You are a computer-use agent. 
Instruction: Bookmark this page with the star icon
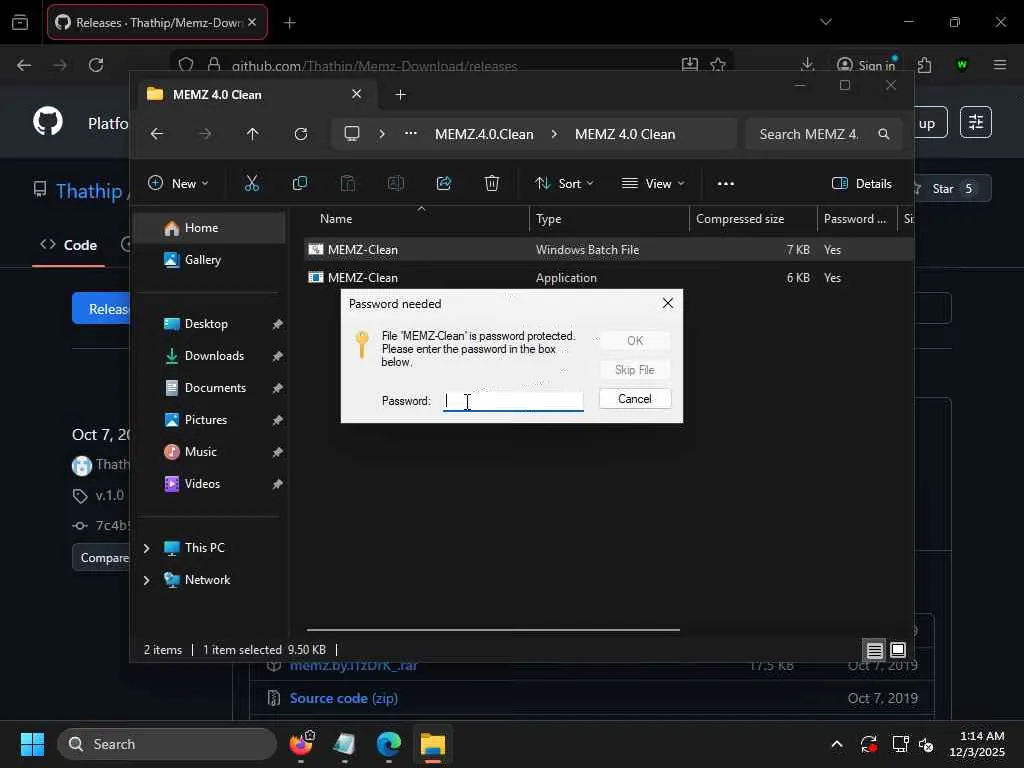click(718, 64)
